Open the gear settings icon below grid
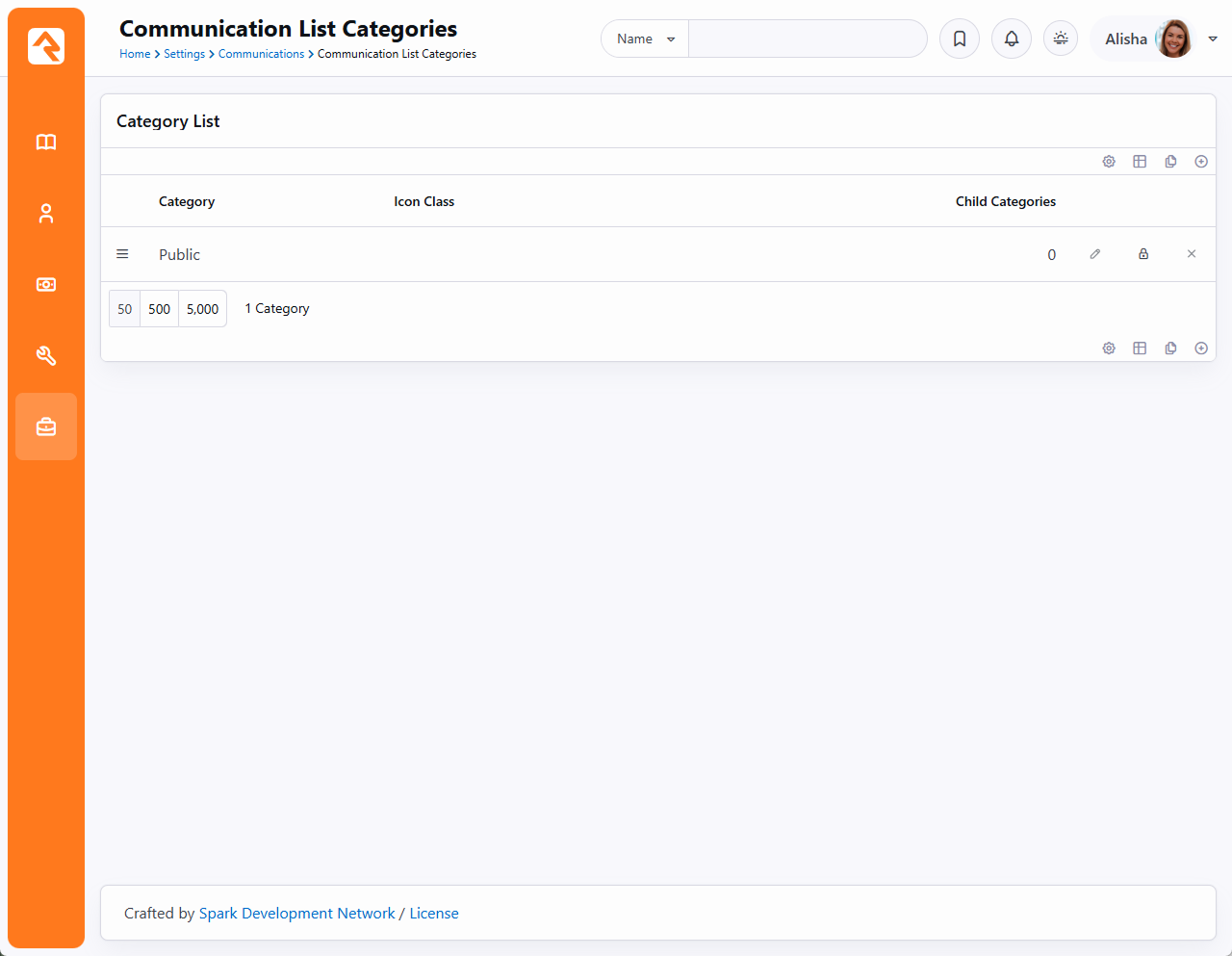 point(1109,349)
